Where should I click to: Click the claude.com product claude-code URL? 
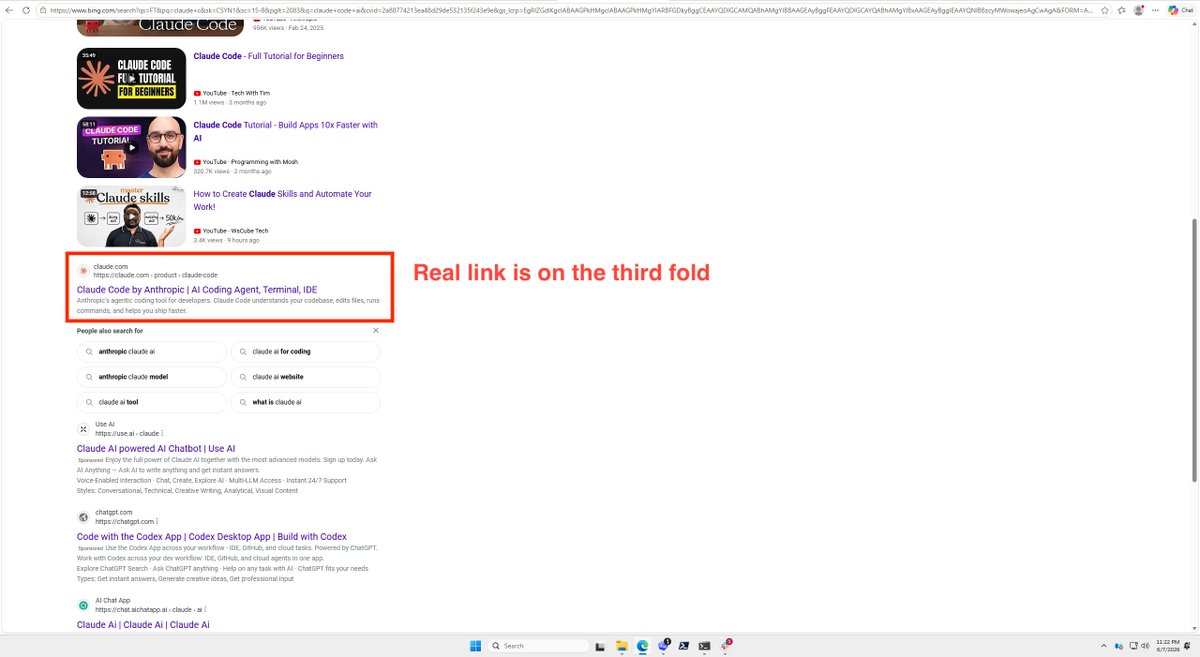coord(156,275)
